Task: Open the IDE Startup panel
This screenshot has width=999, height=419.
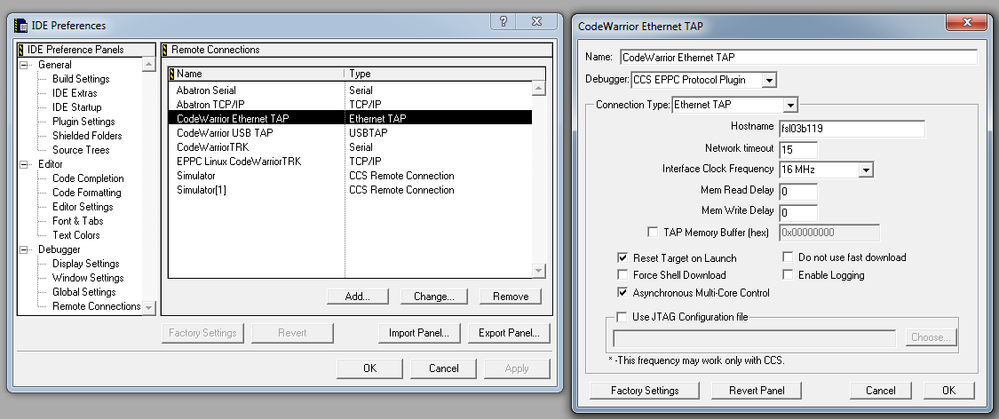Action: (76, 107)
